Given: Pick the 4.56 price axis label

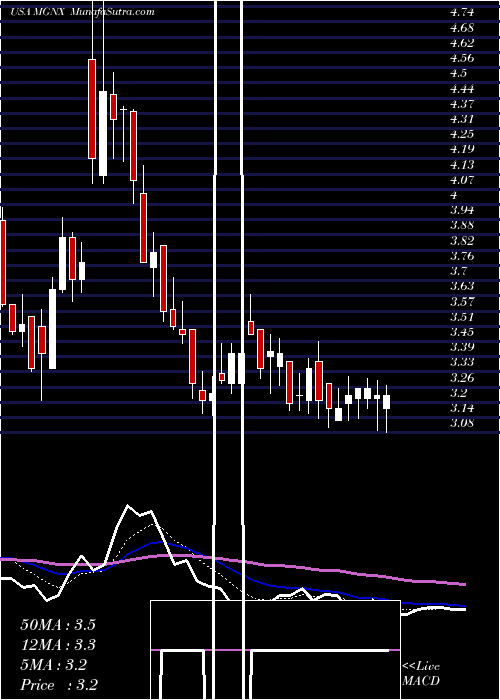Looking at the screenshot, I should click(462, 58).
